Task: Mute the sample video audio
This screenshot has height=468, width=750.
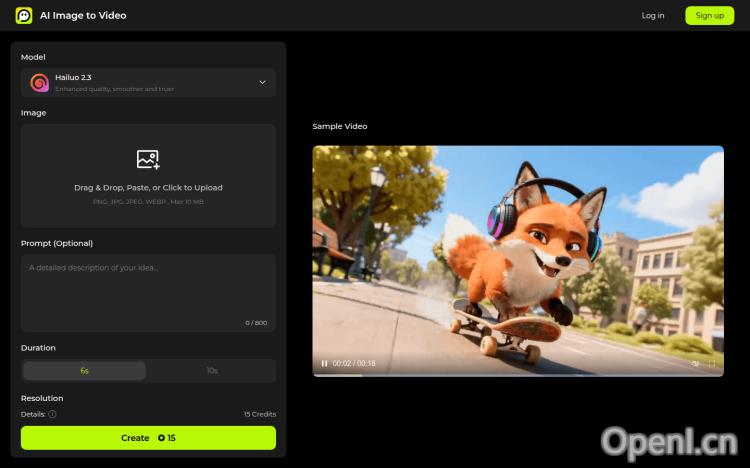Action: tap(695, 363)
